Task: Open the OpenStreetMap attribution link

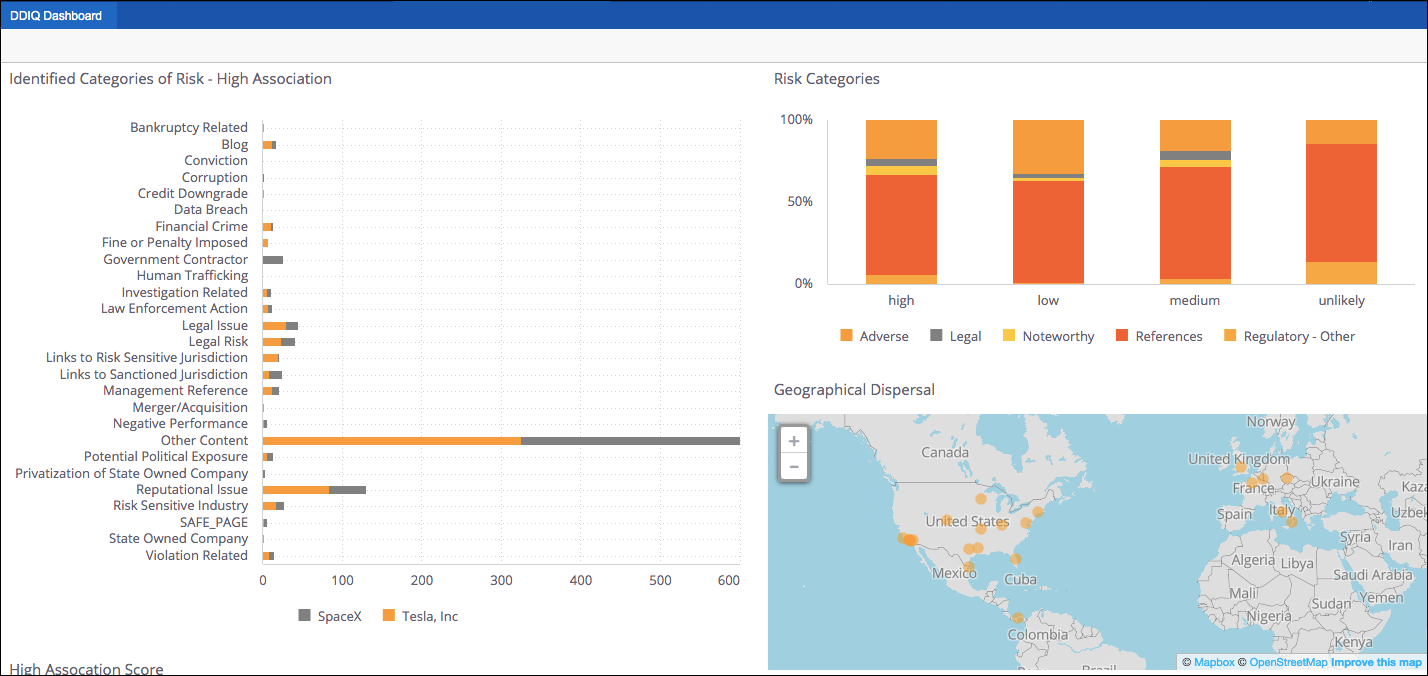Action: point(1288,662)
